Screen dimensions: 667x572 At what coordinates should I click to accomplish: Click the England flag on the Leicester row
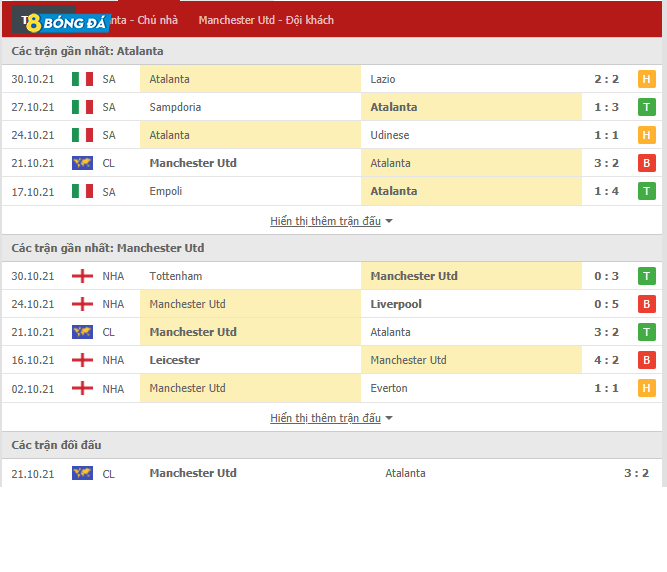tap(82, 360)
